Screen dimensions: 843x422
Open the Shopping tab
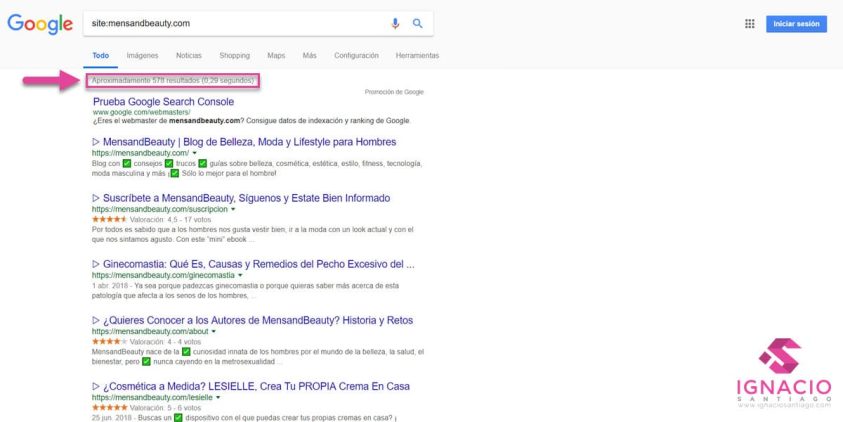coord(234,55)
